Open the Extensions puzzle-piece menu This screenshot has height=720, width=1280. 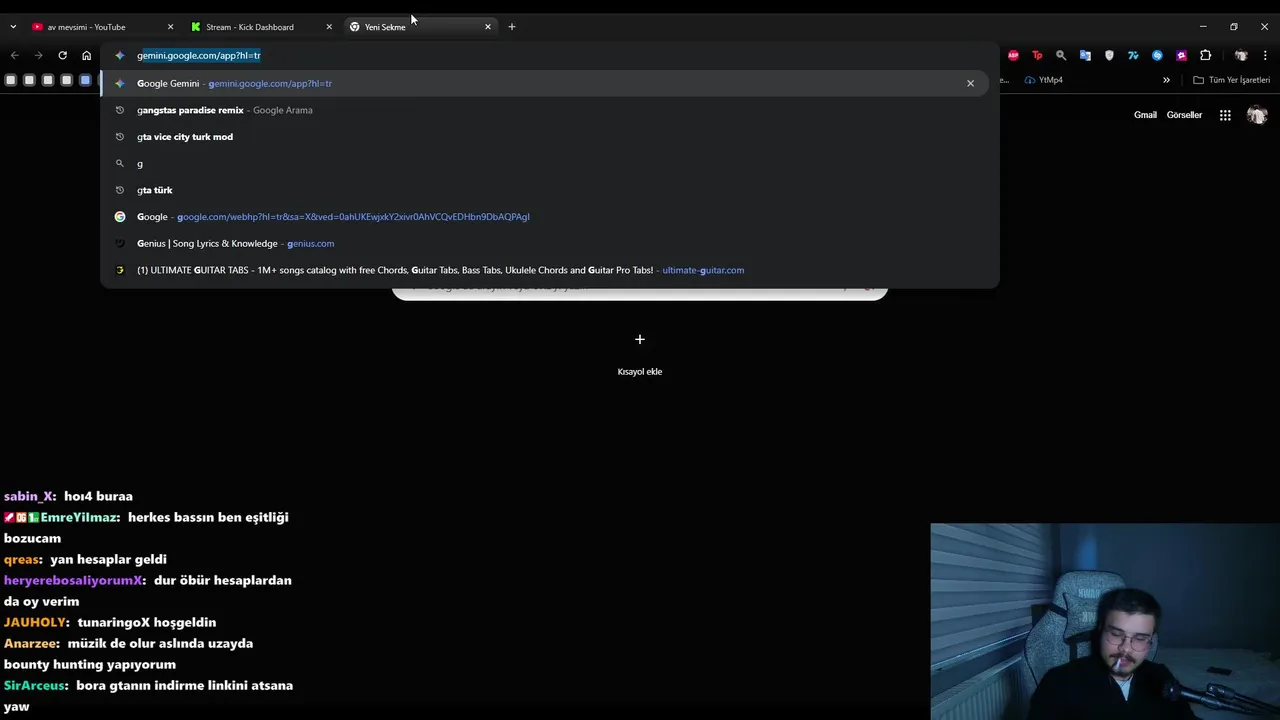pos(1205,55)
